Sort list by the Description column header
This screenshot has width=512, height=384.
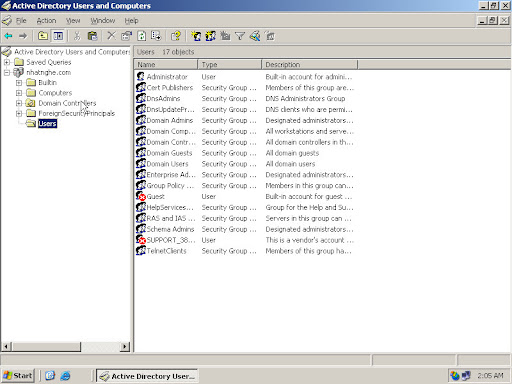pyautogui.click(x=309, y=65)
